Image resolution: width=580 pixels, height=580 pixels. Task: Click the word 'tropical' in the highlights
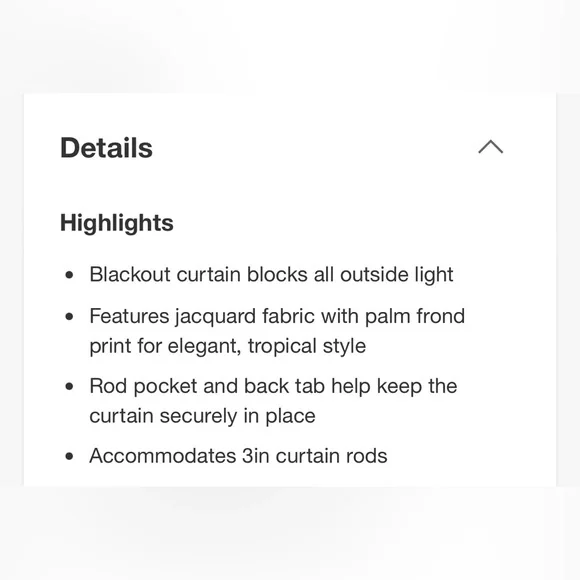tap(282, 347)
